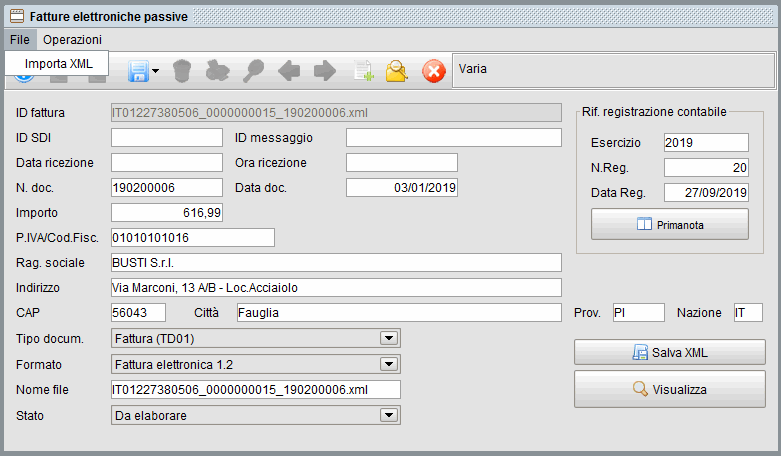Expand the Tipo docum. dropdown
The height and width of the screenshot is (456, 781).
pyautogui.click(x=389, y=337)
